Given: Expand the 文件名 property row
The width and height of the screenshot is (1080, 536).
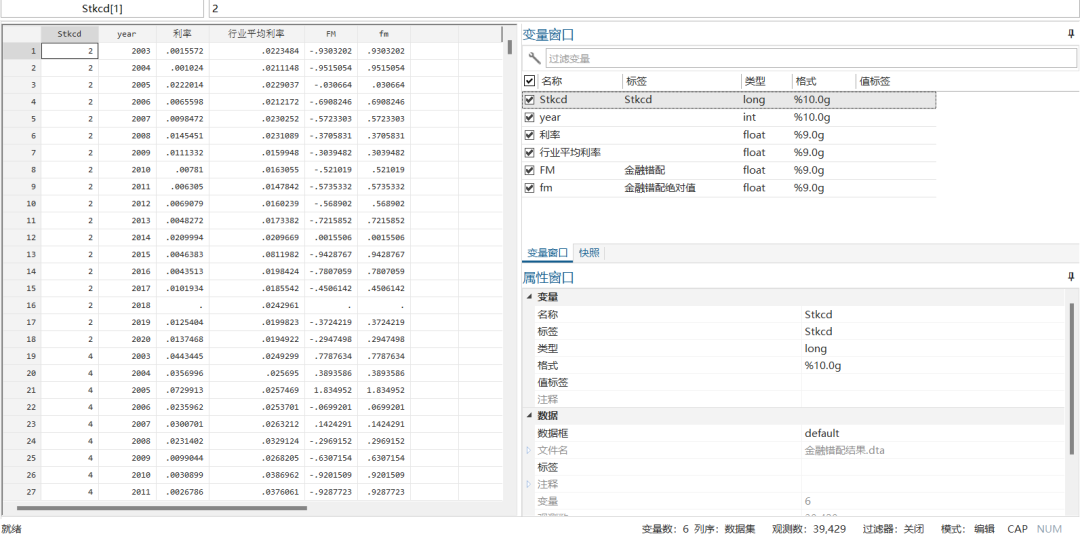Looking at the screenshot, I should [529, 450].
